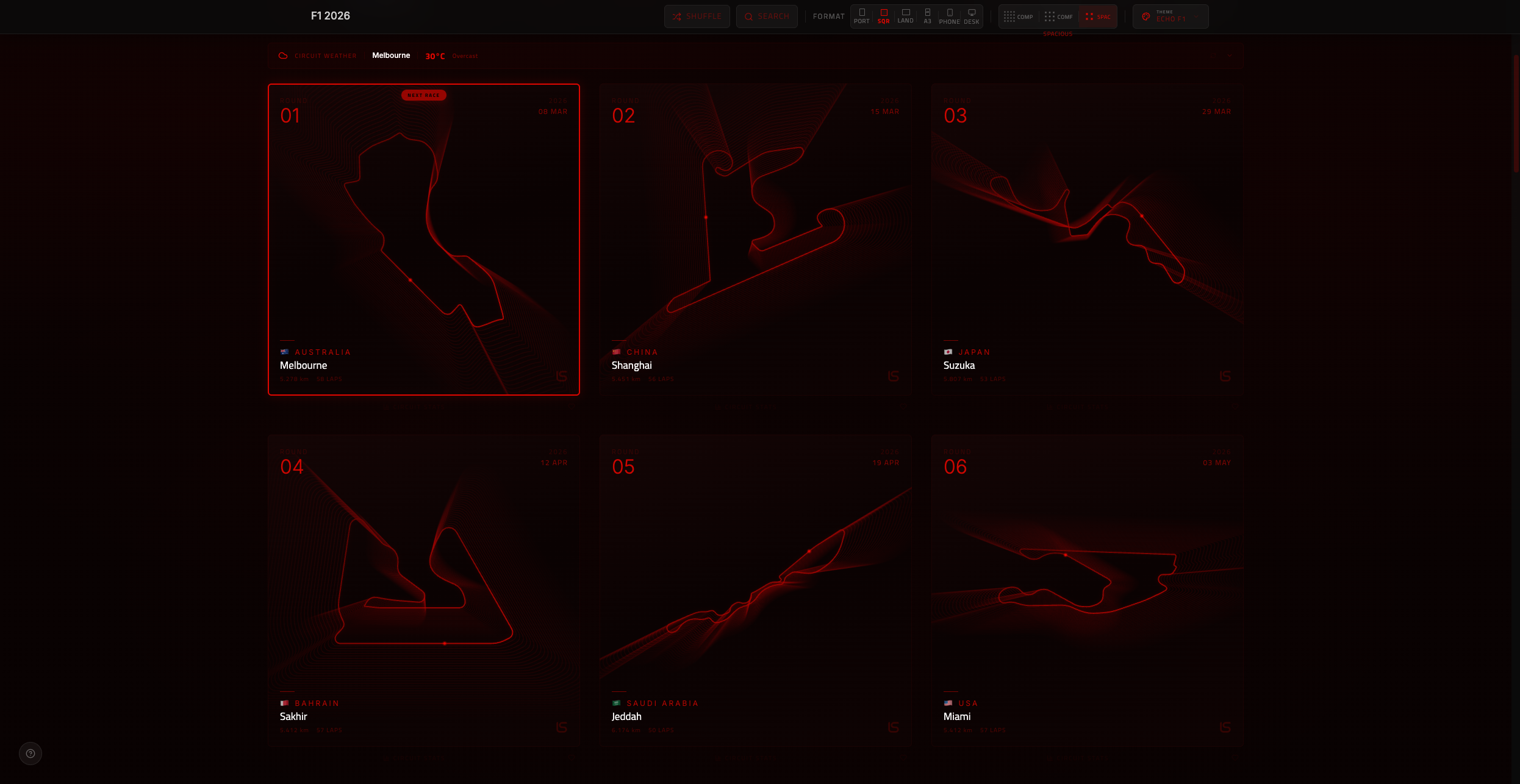This screenshot has height=784, width=1520.
Task: Select the Square format tab
Action: [x=883, y=16]
